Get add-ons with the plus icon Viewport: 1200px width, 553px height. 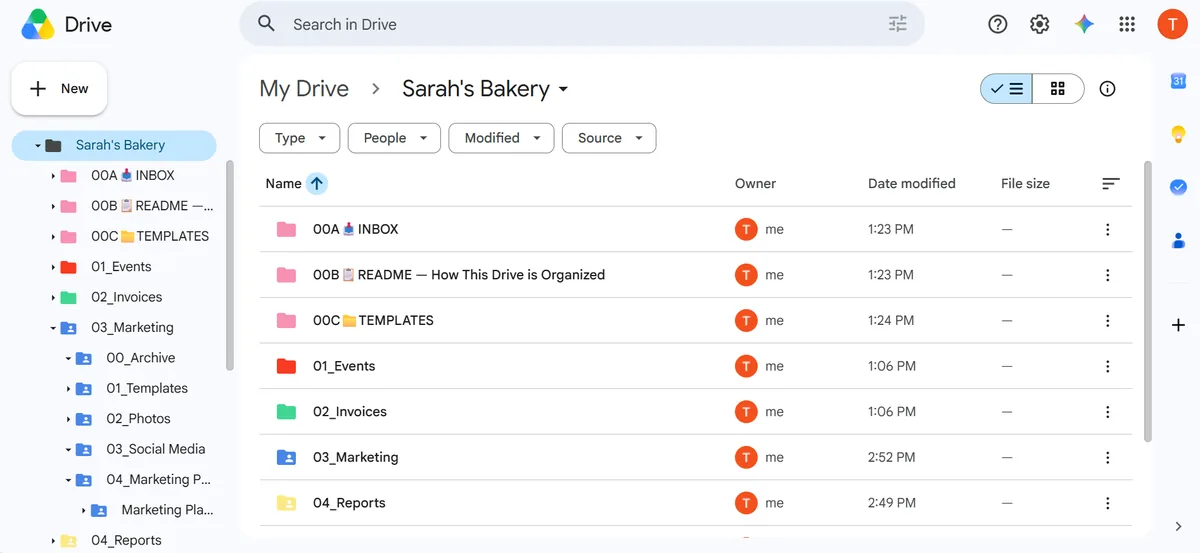point(1178,325)
